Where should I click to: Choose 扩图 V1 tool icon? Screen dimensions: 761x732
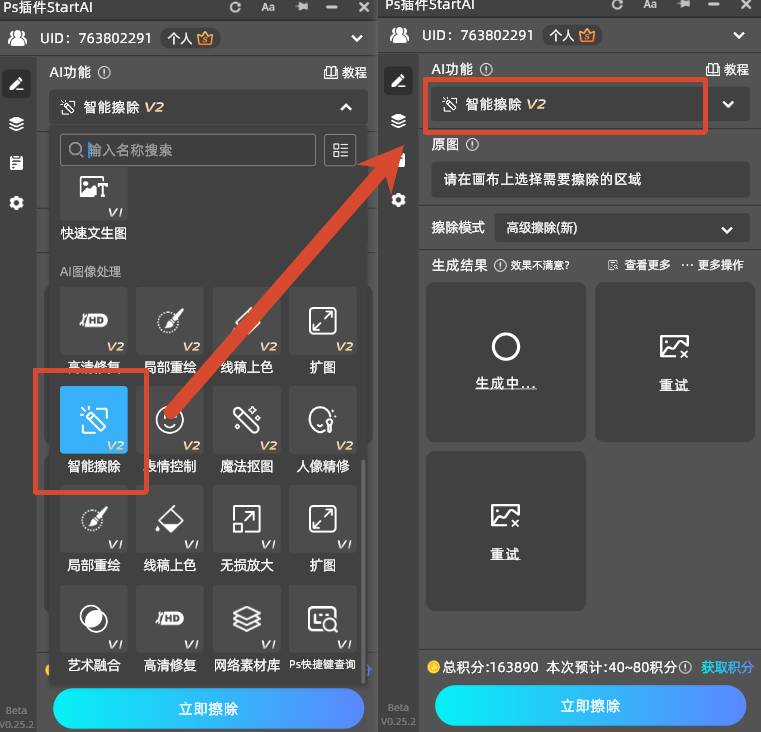click(x=323, y=519)
